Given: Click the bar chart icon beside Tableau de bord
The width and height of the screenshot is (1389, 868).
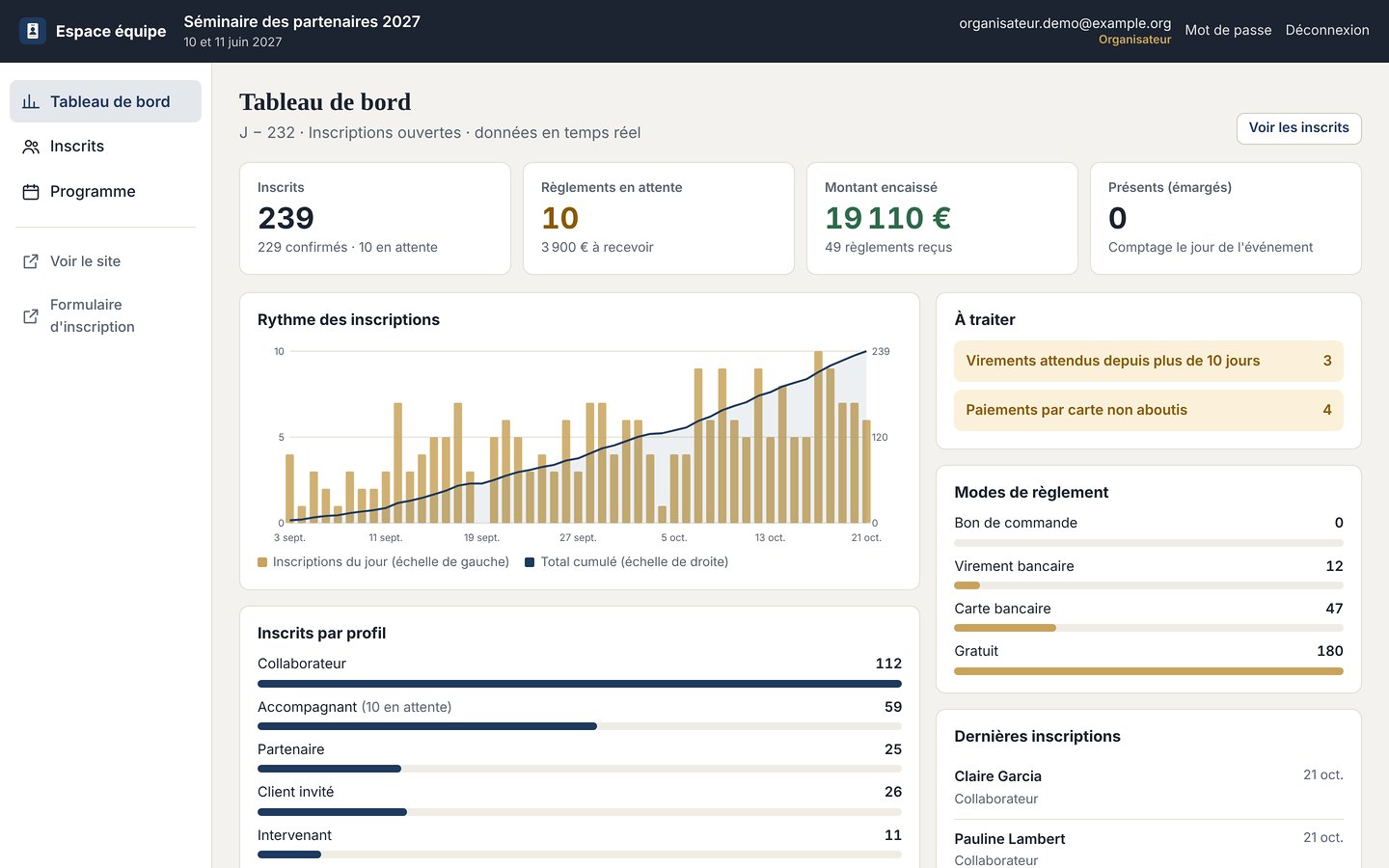Looking at the screenshot, I should (x=31, y=101).
